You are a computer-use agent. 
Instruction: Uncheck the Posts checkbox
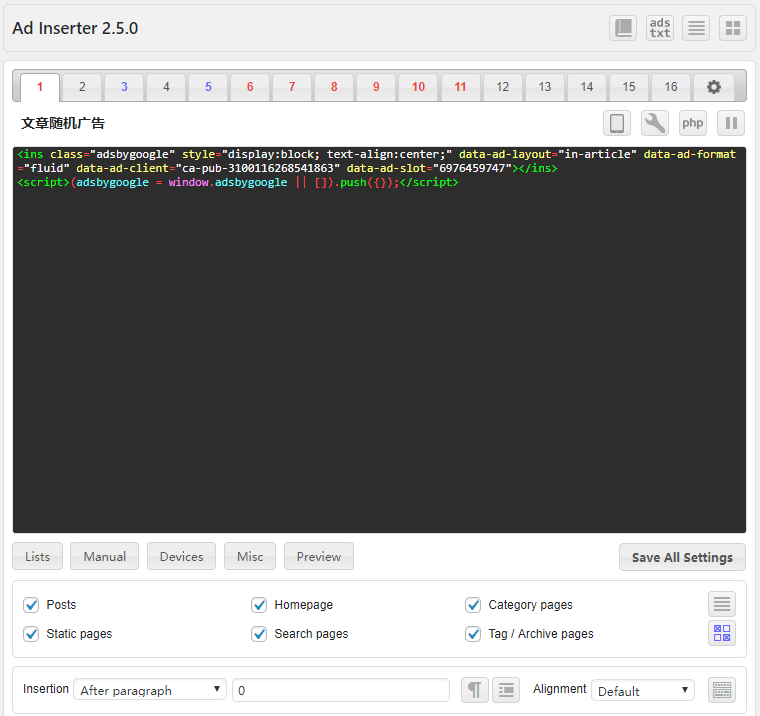click(31, 605)
